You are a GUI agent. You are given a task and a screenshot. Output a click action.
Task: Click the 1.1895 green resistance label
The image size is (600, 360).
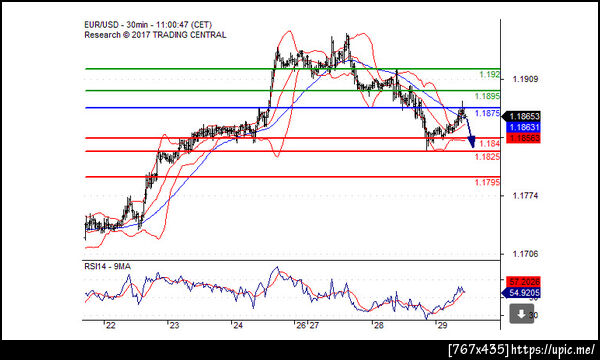click(488, 96)
